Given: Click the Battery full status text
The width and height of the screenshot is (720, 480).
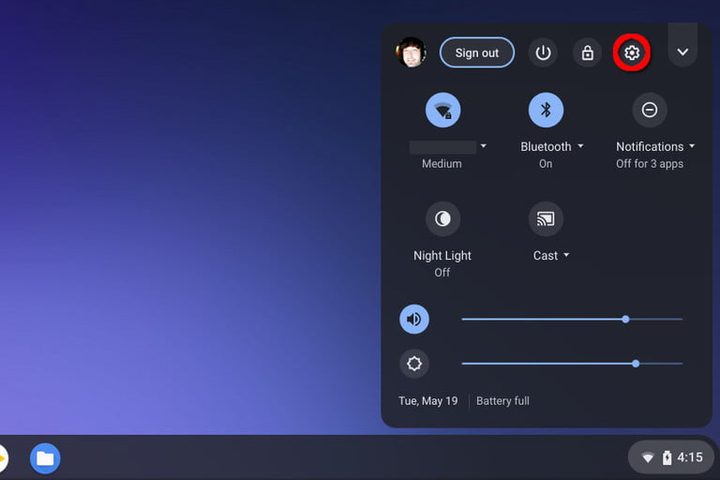Looking at the screenshot, I should coord(503,401).
